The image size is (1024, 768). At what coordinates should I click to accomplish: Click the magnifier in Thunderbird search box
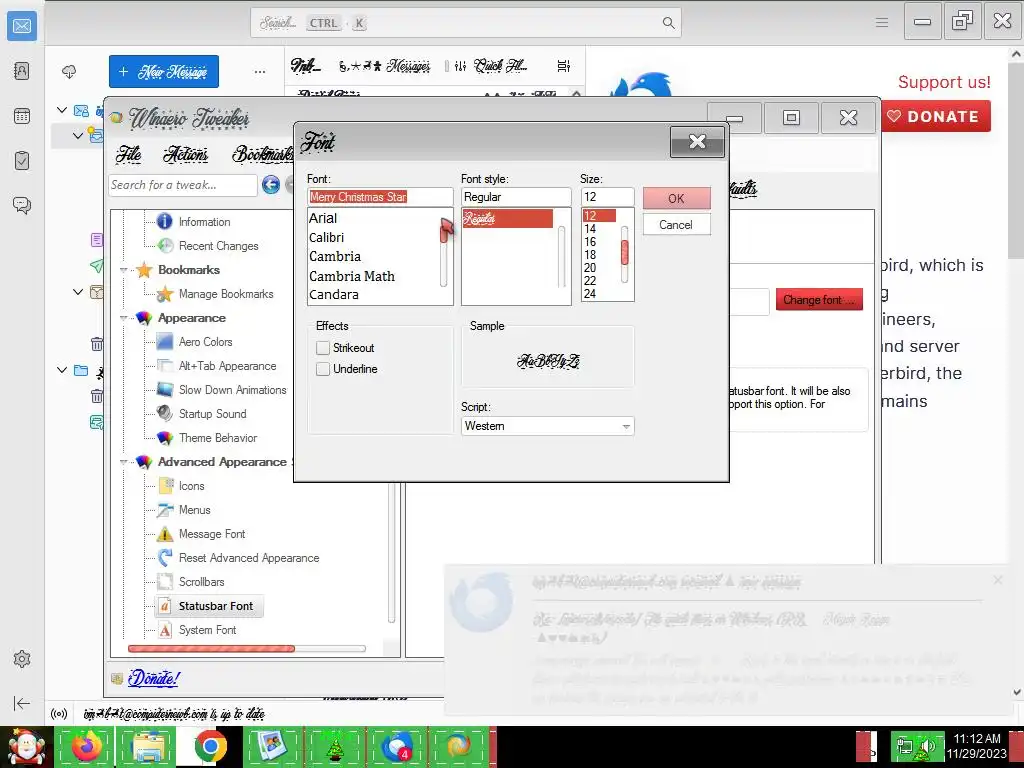(668, 23)
